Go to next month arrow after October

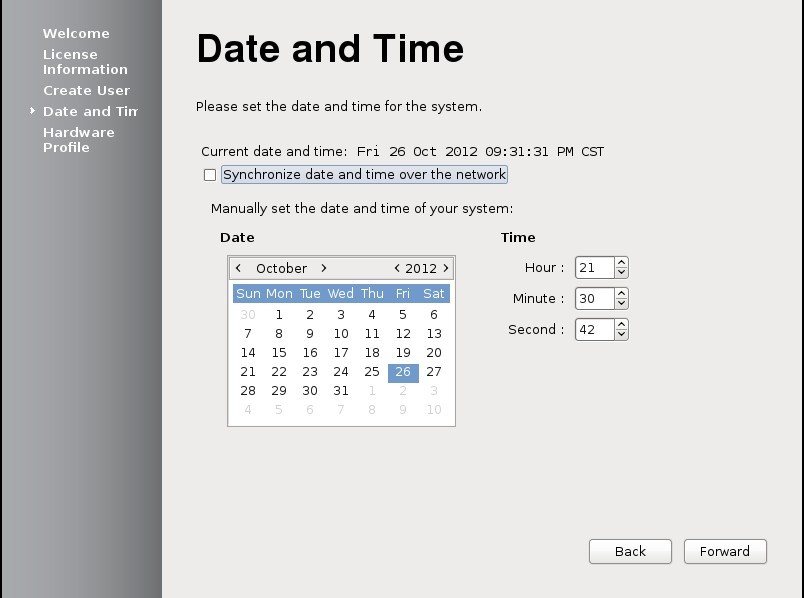pos(324,268)
